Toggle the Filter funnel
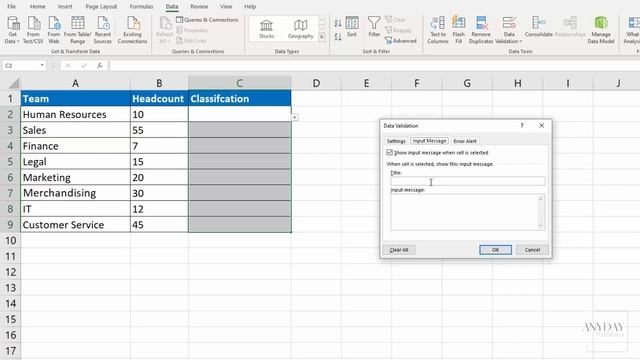640x360 pixels. point(374,27)
